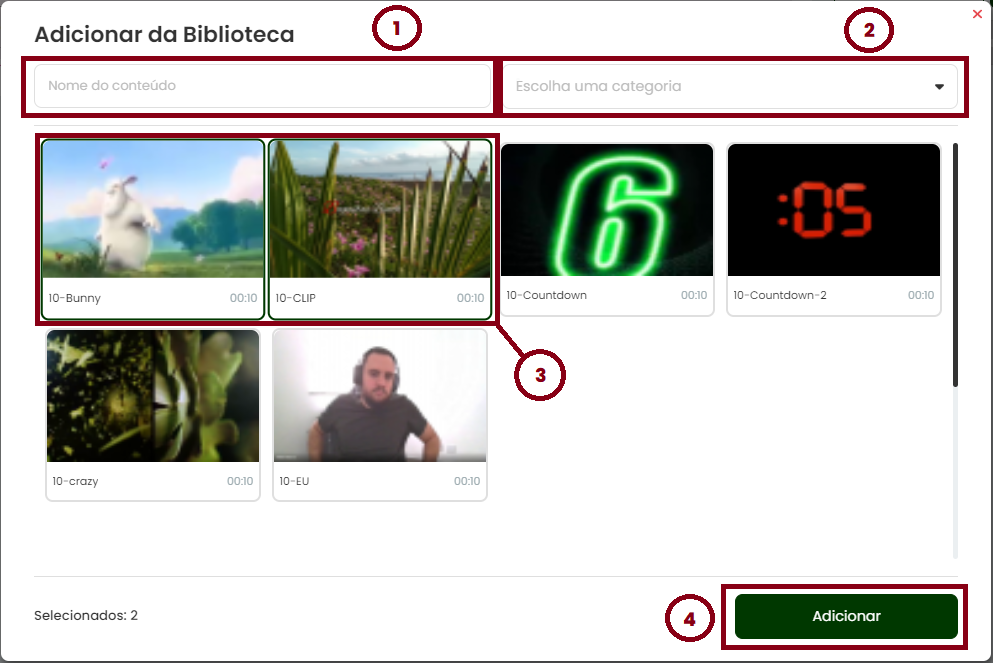The width and height of the screenshot is (993, 663).
Task: Click the red X close icon
Action: pyautogui.click(x=977, y=14)
